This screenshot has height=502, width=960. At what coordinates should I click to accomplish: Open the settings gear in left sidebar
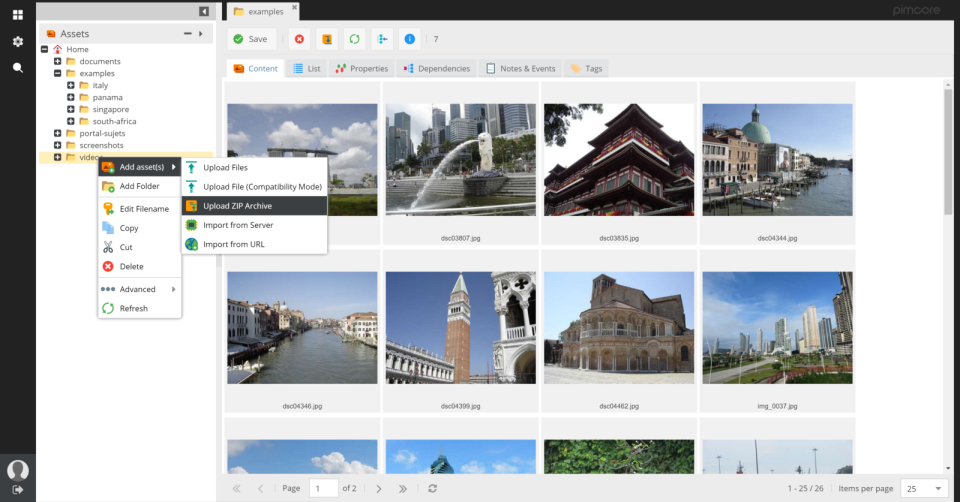pyautogui.click(x=17, y=42)
